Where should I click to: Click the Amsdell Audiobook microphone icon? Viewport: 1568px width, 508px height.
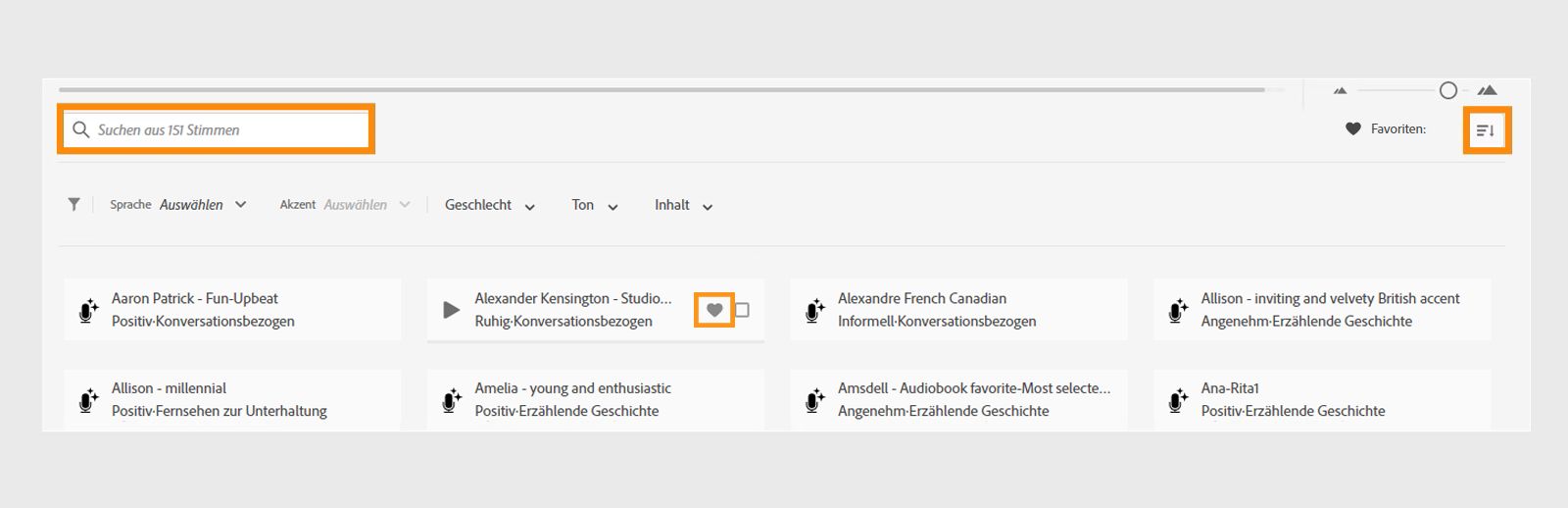point(814,400)
